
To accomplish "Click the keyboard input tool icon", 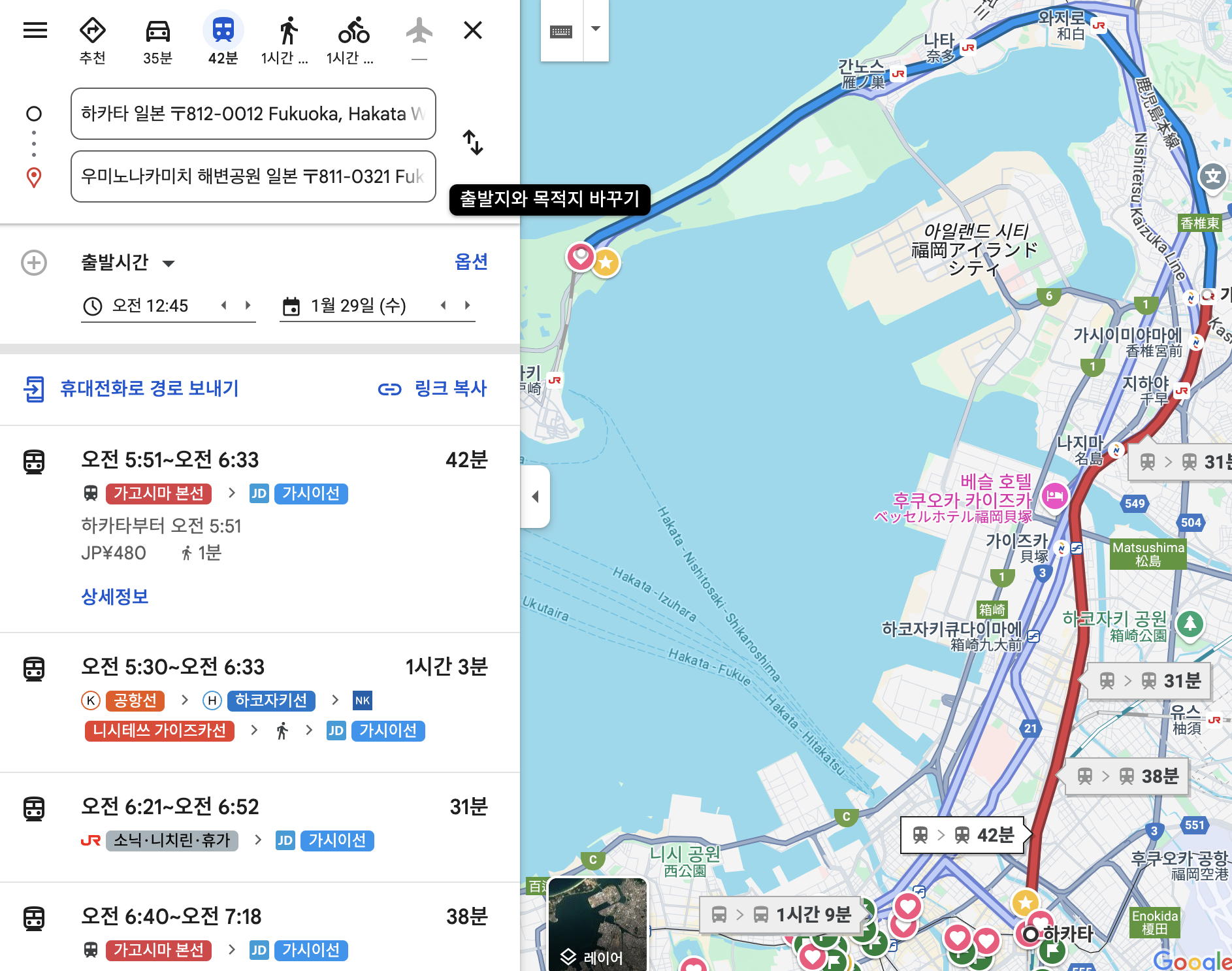I will 561,31.
